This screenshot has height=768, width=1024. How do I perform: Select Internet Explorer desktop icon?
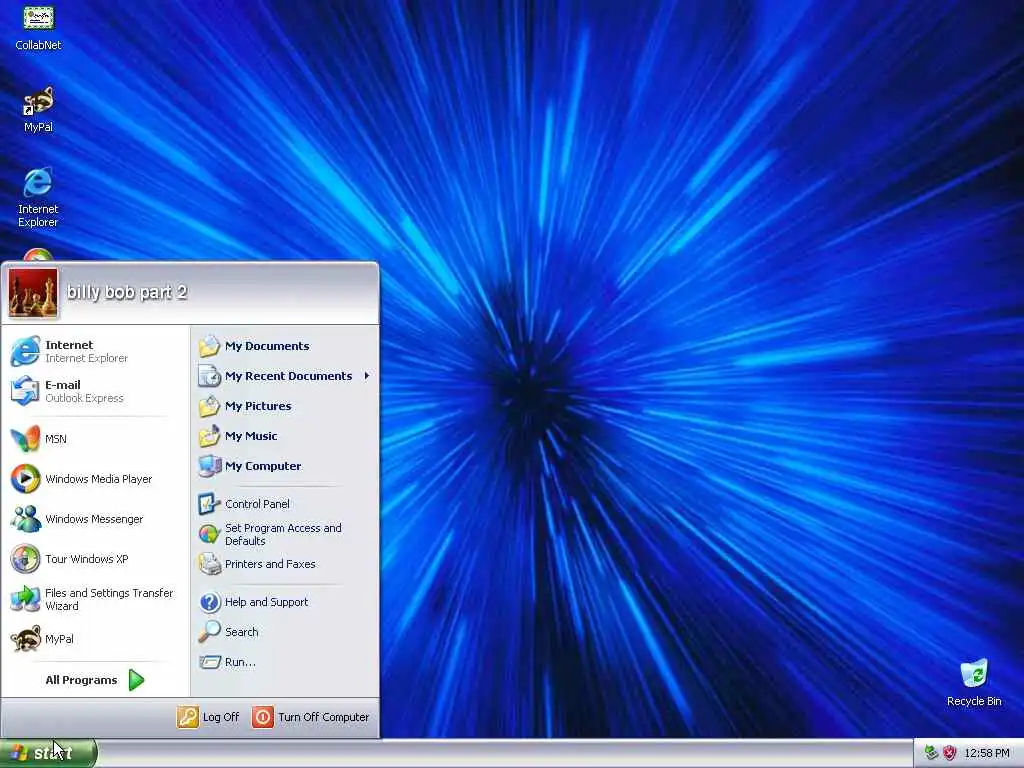pyautogui.click(x=38, y=197)
